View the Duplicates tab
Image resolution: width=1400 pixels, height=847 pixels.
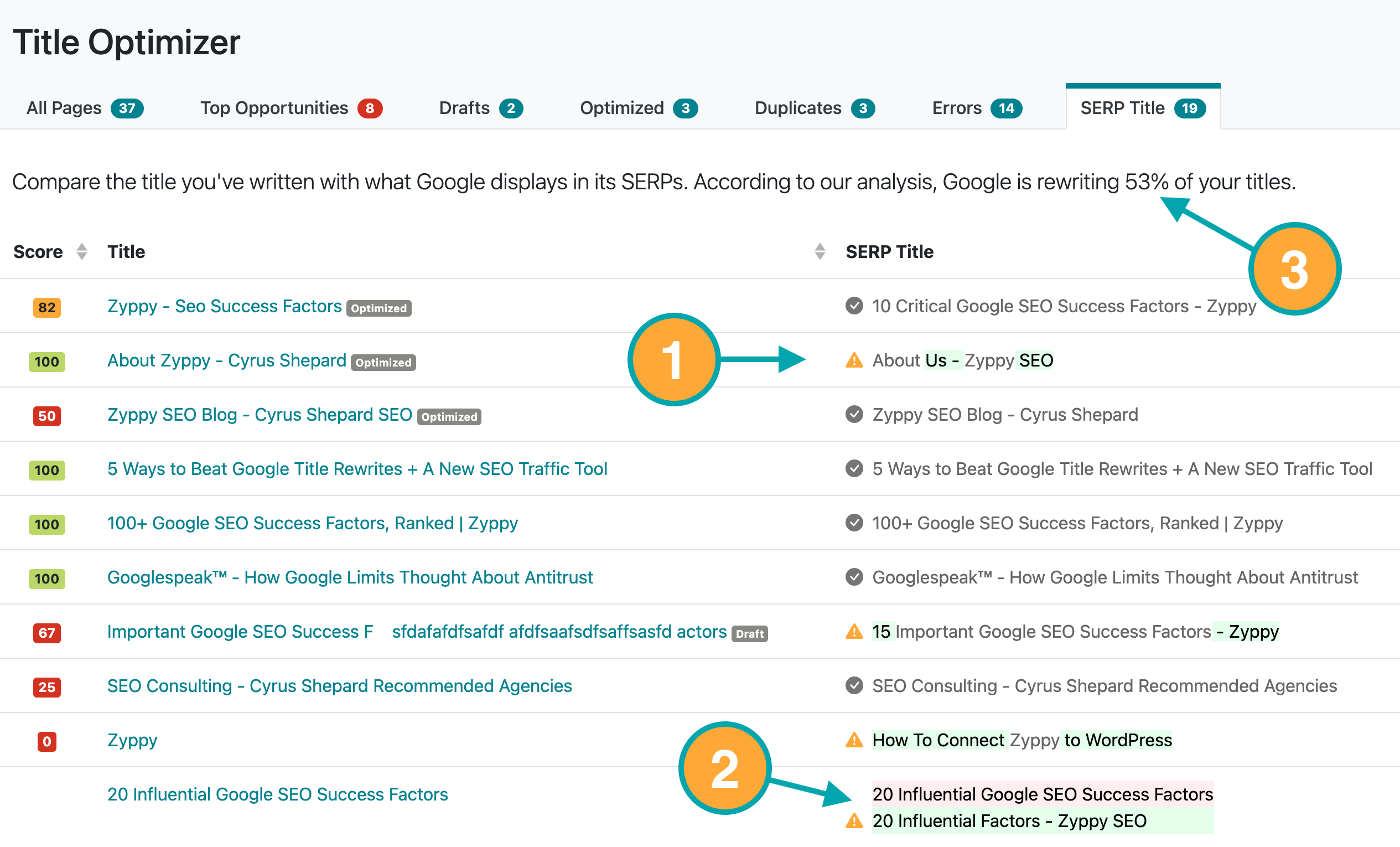[x=814, y=108]
